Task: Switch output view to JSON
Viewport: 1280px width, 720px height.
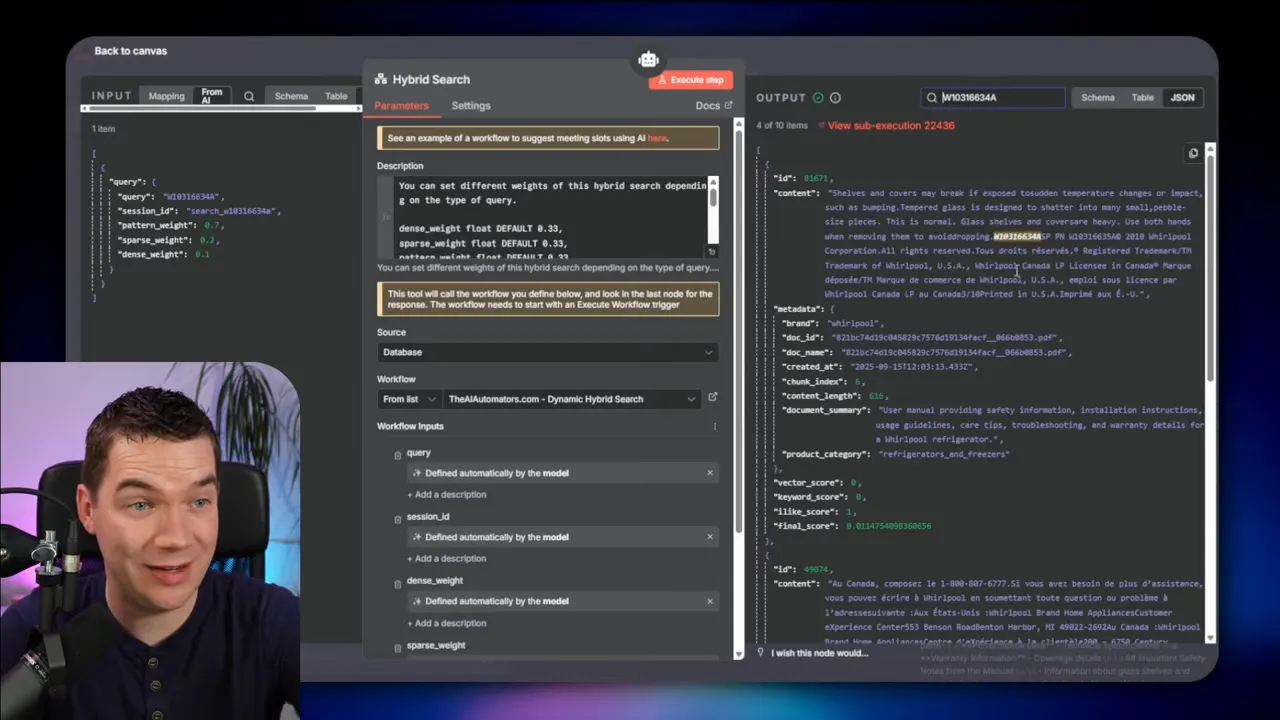Action: [1182, 98]
